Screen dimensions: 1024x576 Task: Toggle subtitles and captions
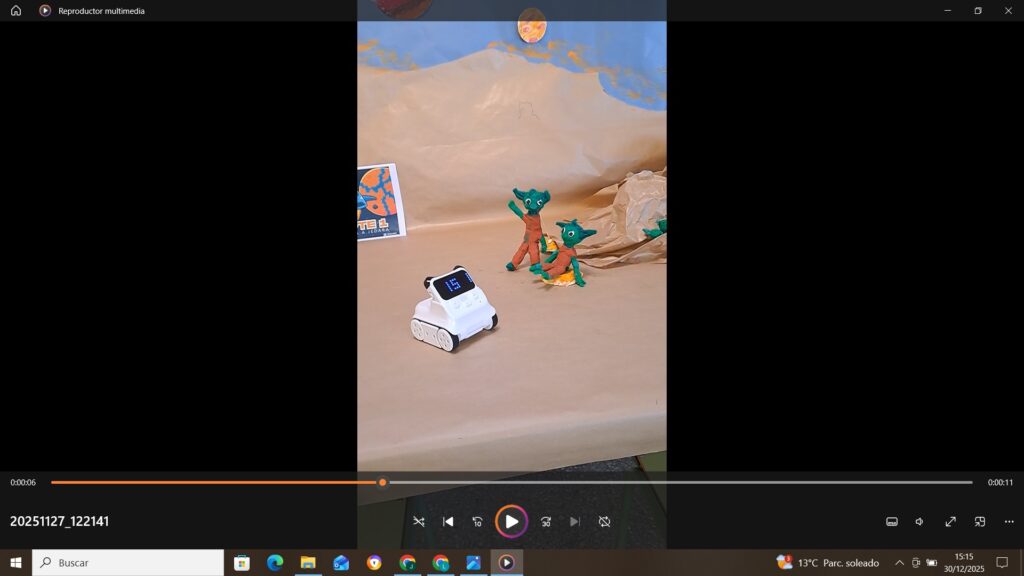892,521
